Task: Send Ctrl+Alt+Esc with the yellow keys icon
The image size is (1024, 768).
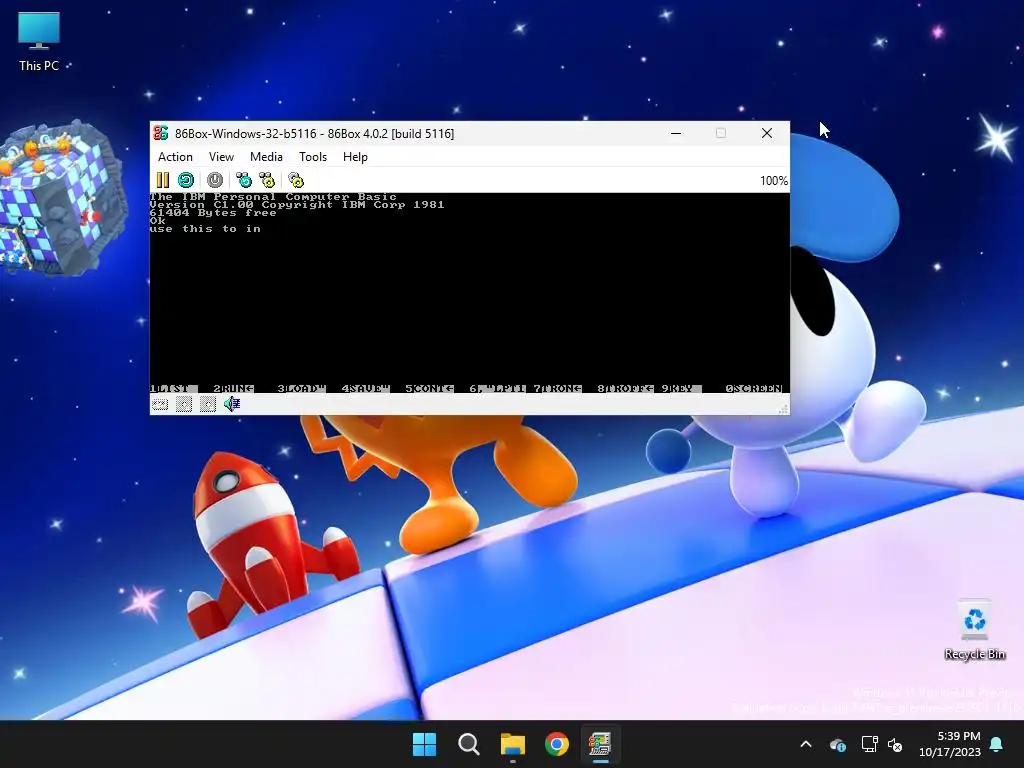Action: pos(267,180)
